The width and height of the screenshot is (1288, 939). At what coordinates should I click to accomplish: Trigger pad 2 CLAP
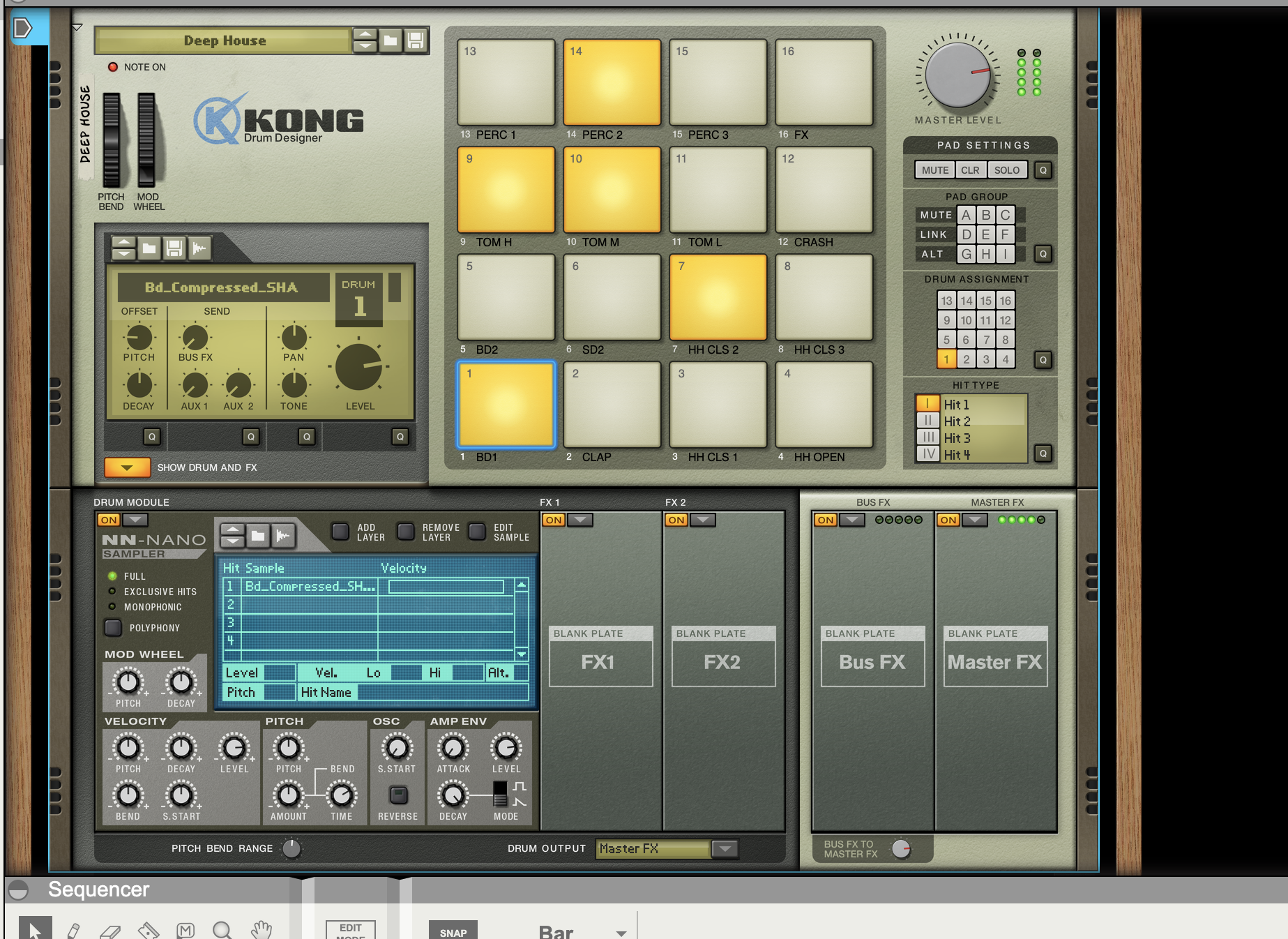coord(612,405)
